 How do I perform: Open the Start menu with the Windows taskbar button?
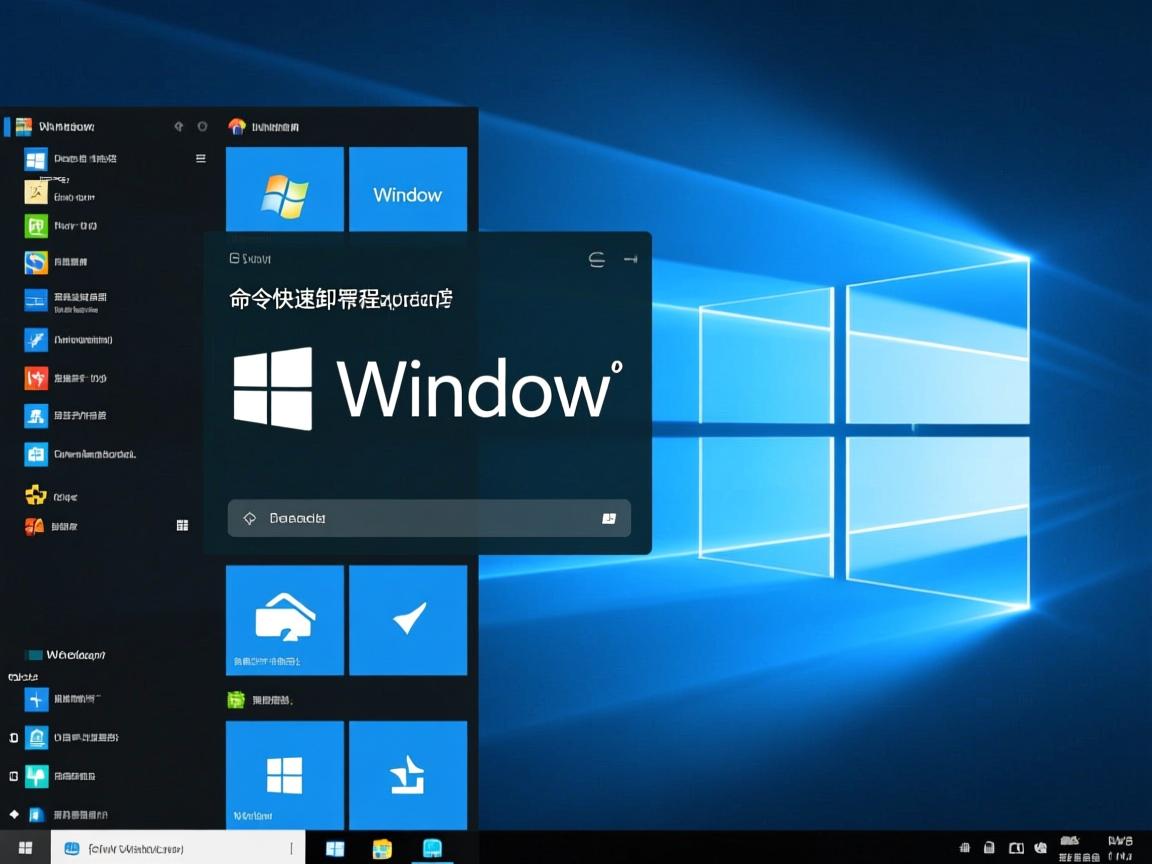click(x=22, y=847)
